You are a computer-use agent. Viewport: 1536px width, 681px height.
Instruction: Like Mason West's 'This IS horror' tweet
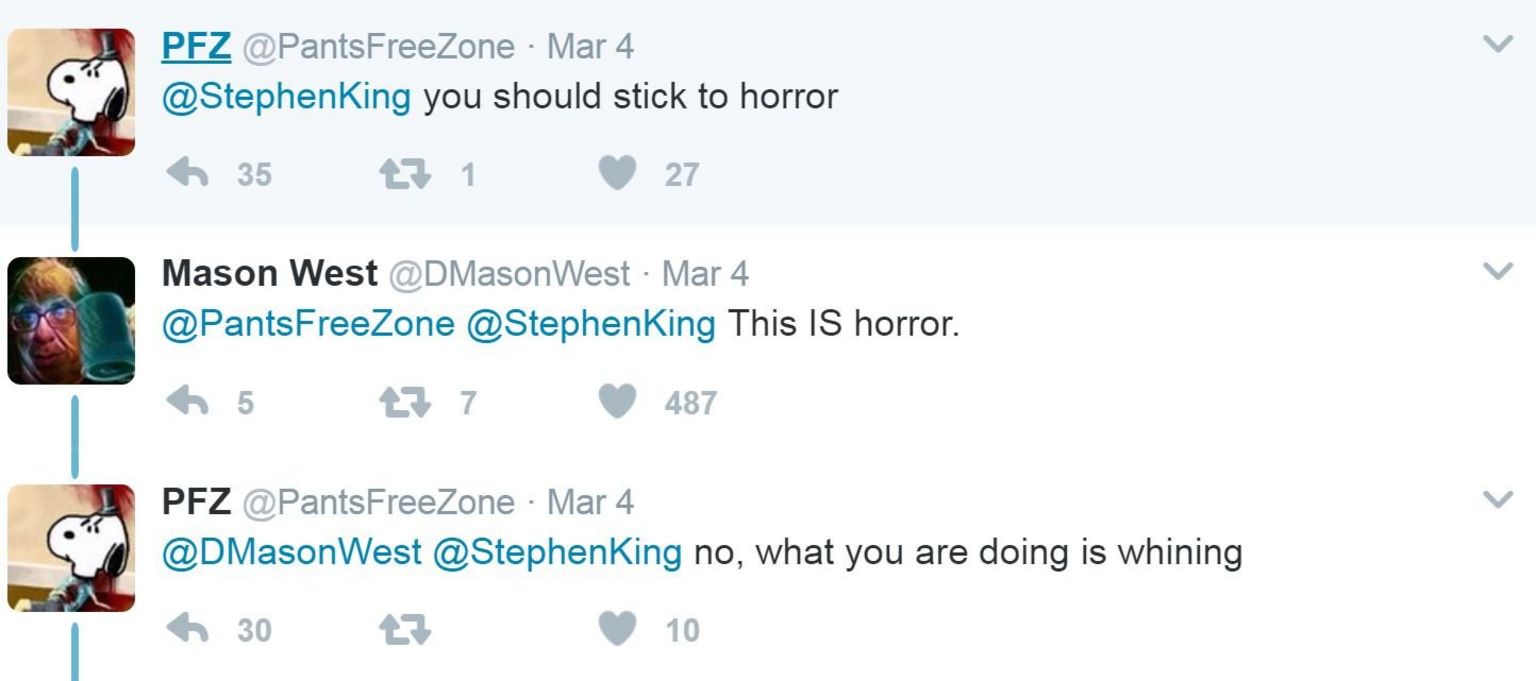coord(619,404)
